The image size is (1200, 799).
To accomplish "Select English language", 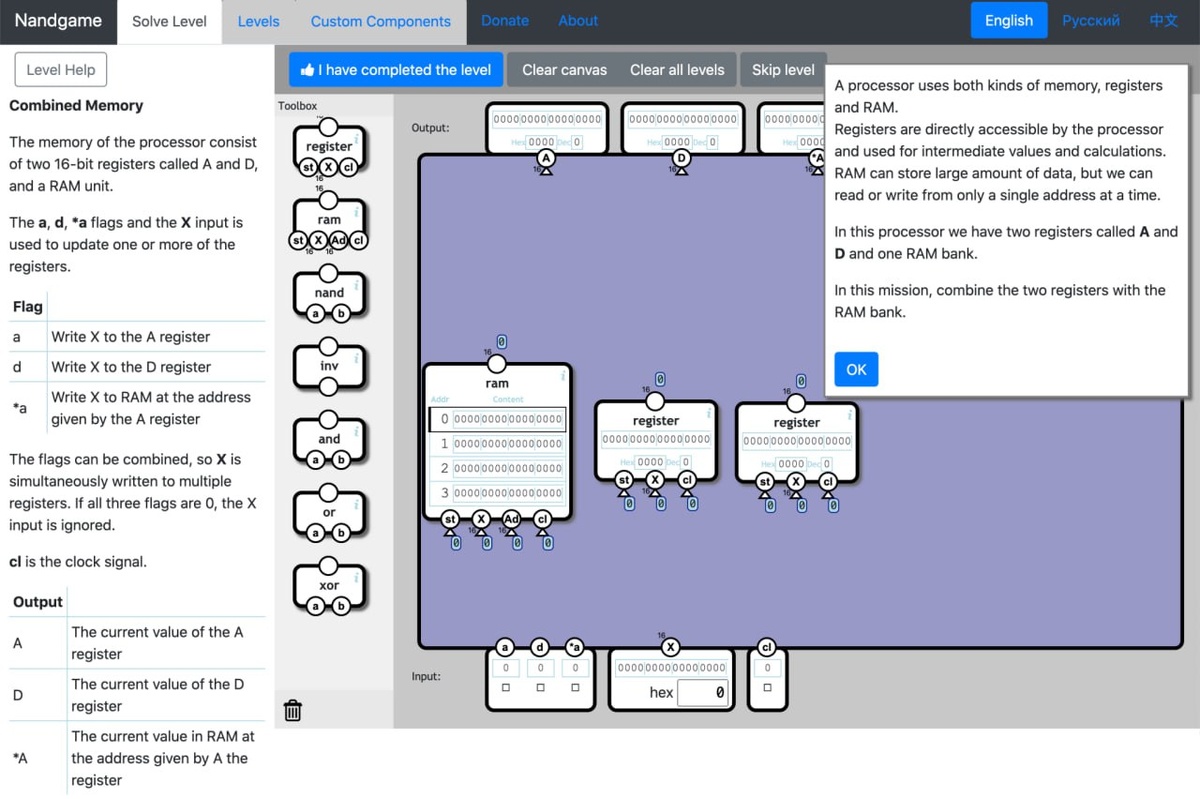I will tap(1009, 20).
